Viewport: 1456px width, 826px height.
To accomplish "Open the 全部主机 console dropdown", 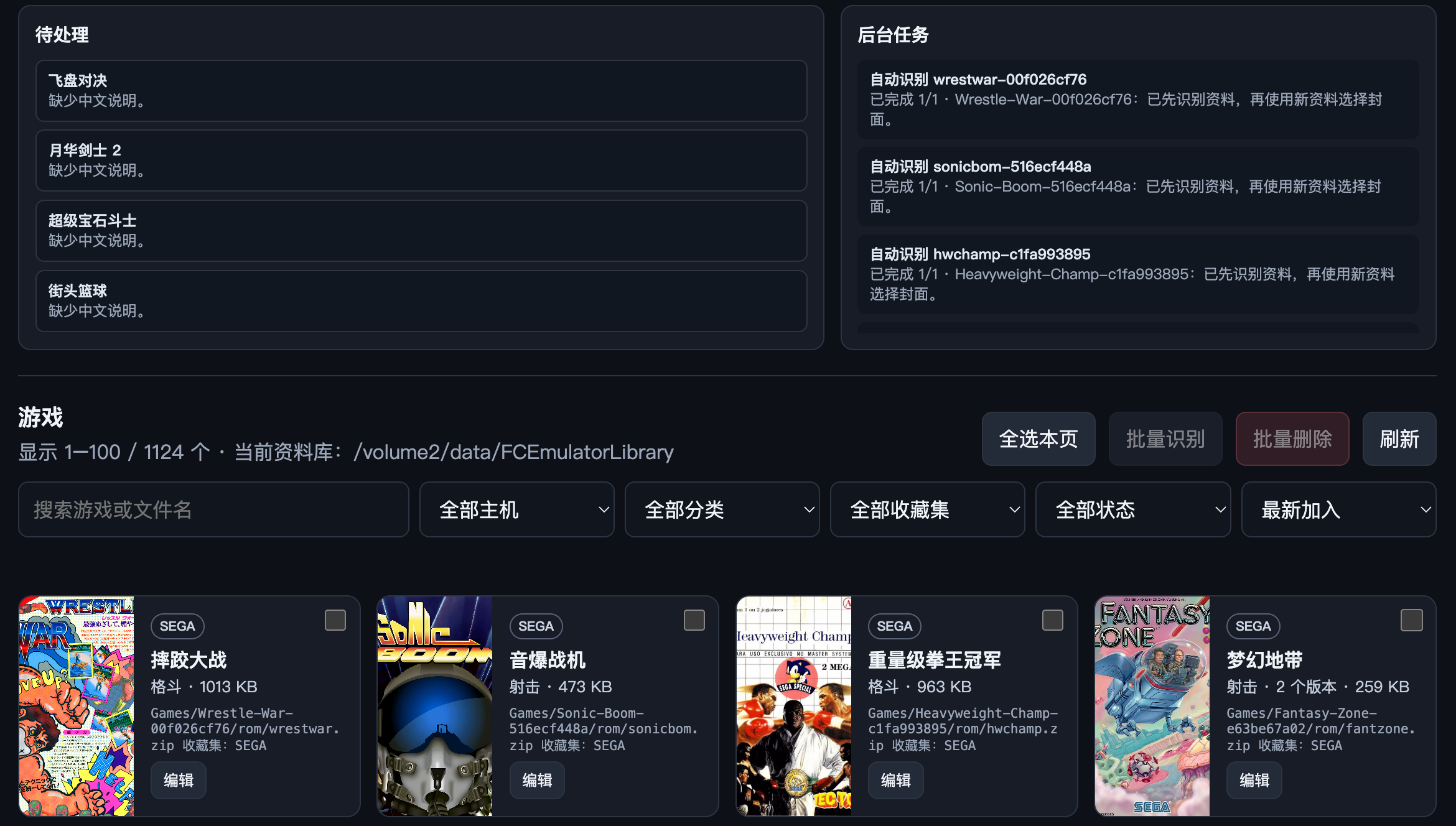I will 517,509.
